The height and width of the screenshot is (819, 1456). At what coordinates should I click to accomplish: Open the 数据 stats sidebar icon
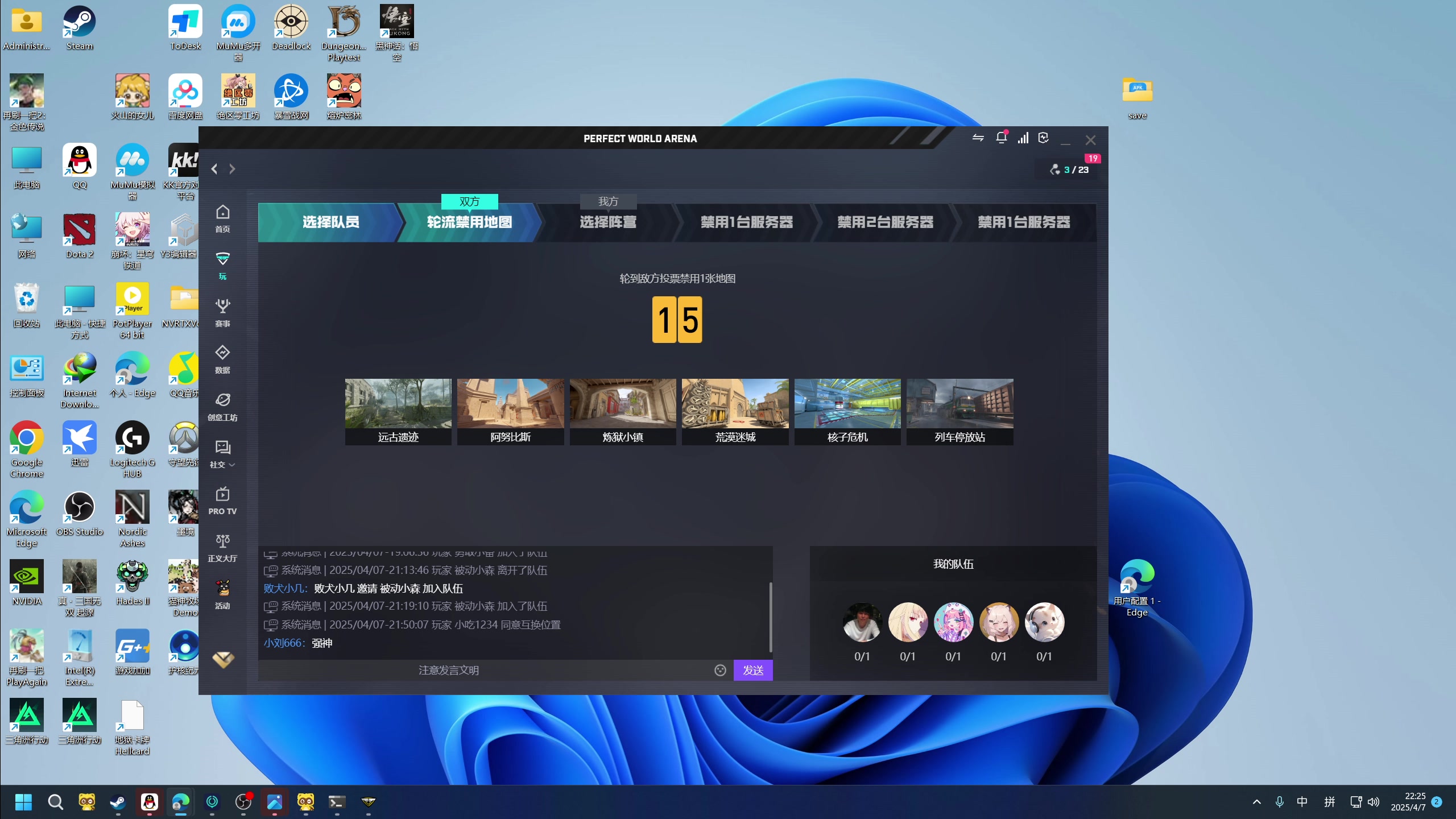[222, 359]
